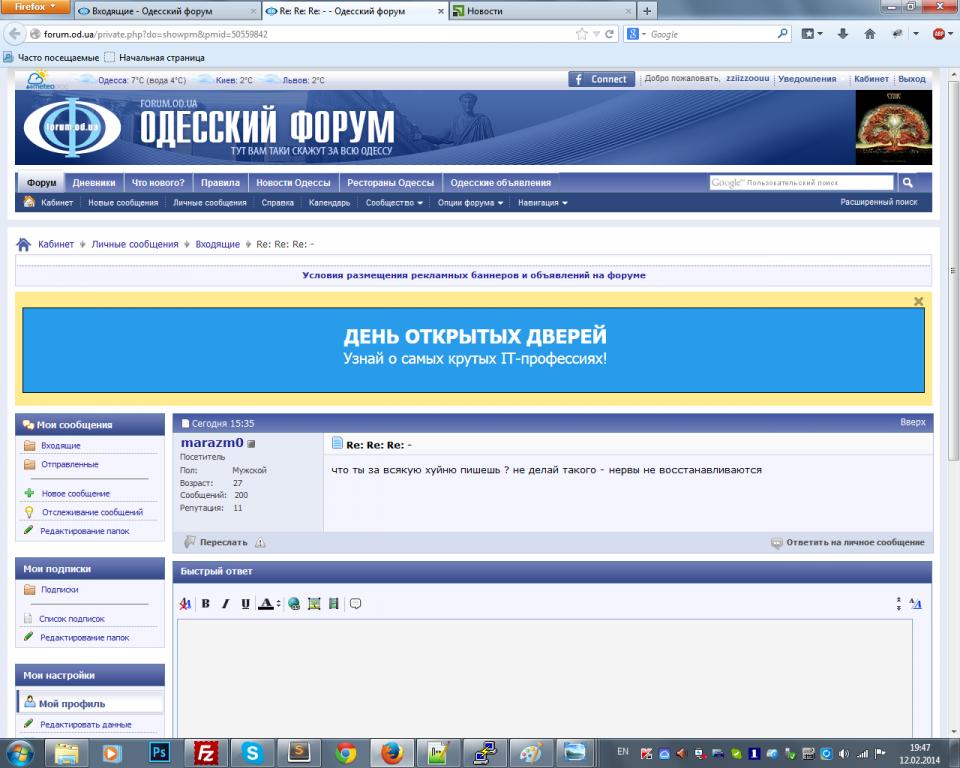Click the search magnifier button on forum navbar
The width and height of the screenshot is (960, 768).
(907, 183)
